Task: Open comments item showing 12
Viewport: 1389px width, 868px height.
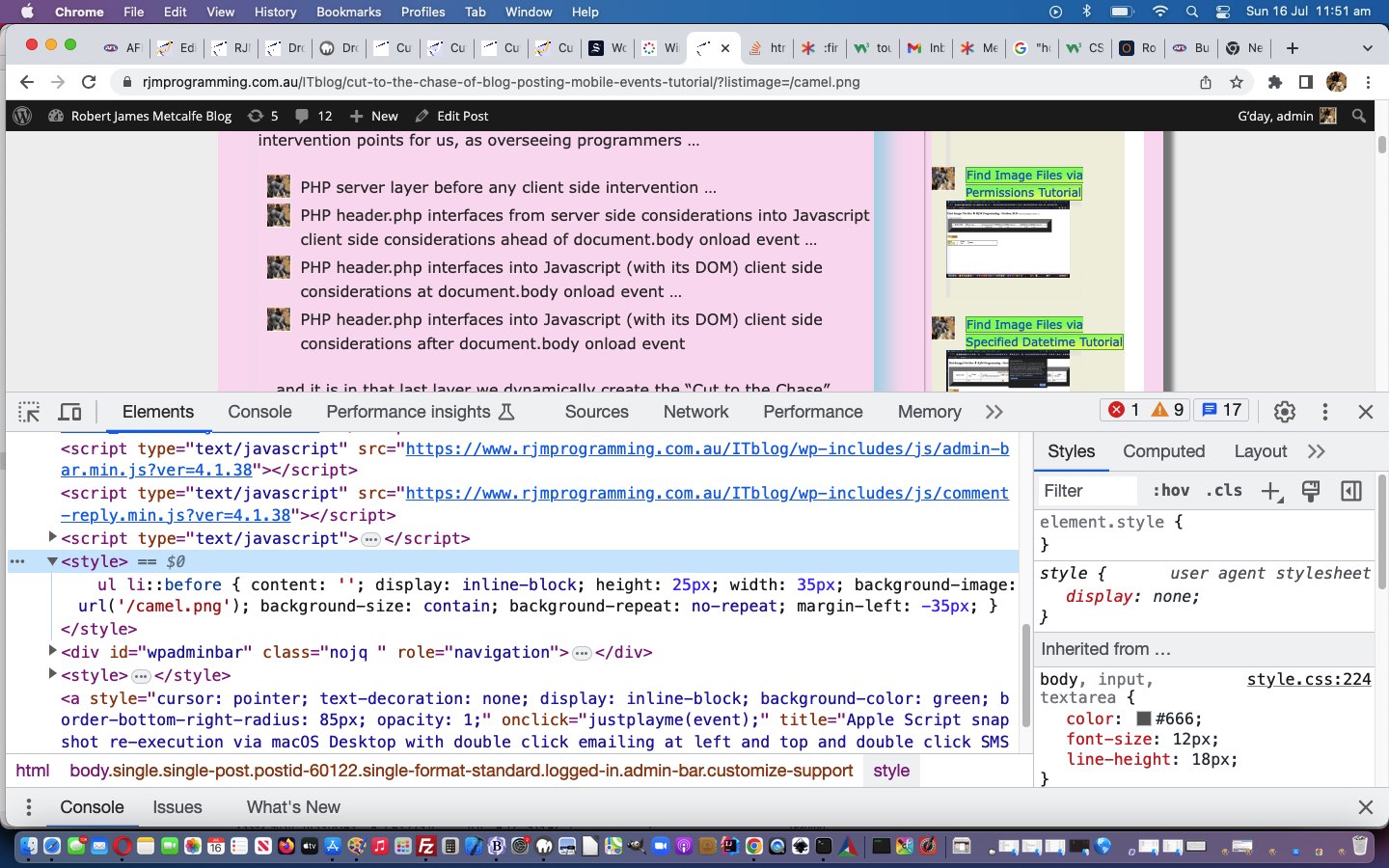Action: click(x=313, y=116)
